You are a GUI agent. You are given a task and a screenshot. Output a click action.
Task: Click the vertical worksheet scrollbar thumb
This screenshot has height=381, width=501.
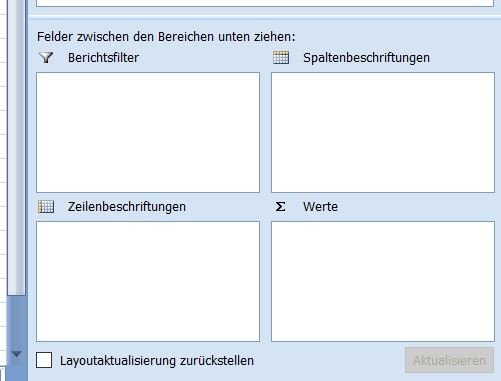[16, 147]
